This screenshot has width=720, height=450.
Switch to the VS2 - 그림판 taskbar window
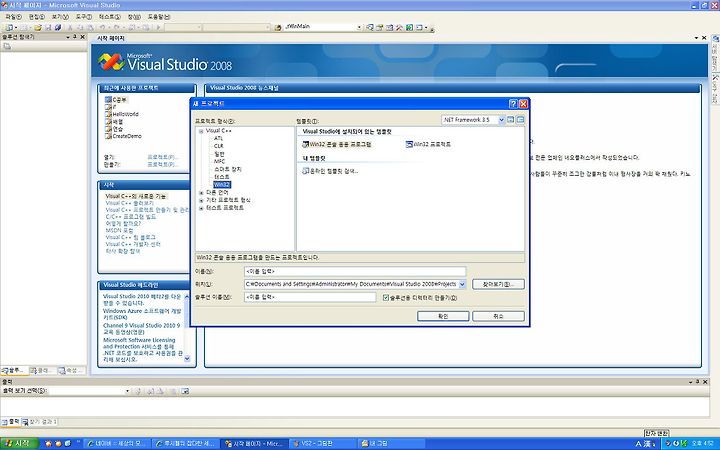tap(324, 444)
